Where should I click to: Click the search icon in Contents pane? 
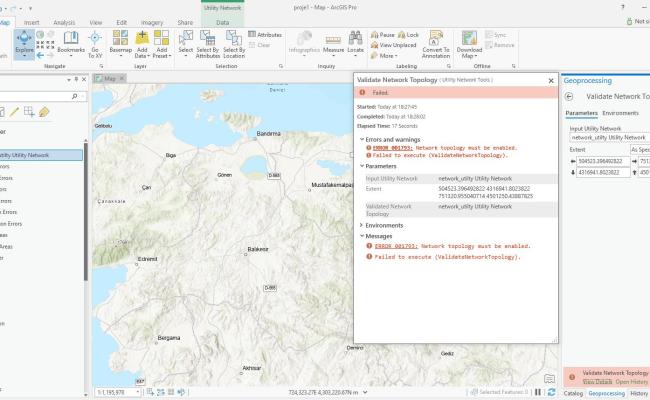[75, 96]
